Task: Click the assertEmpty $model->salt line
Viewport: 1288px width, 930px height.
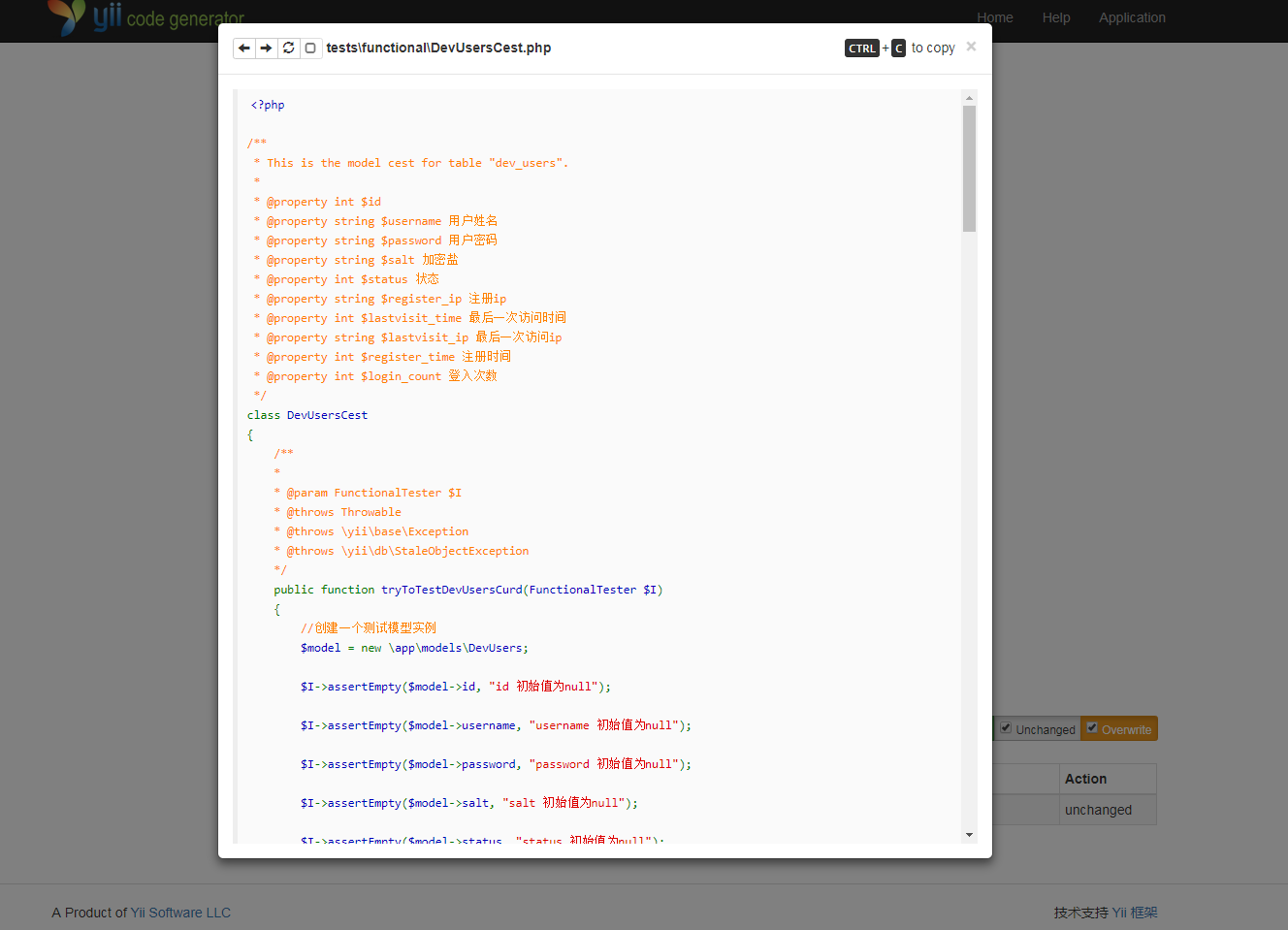Action: [x=469, y=803]
